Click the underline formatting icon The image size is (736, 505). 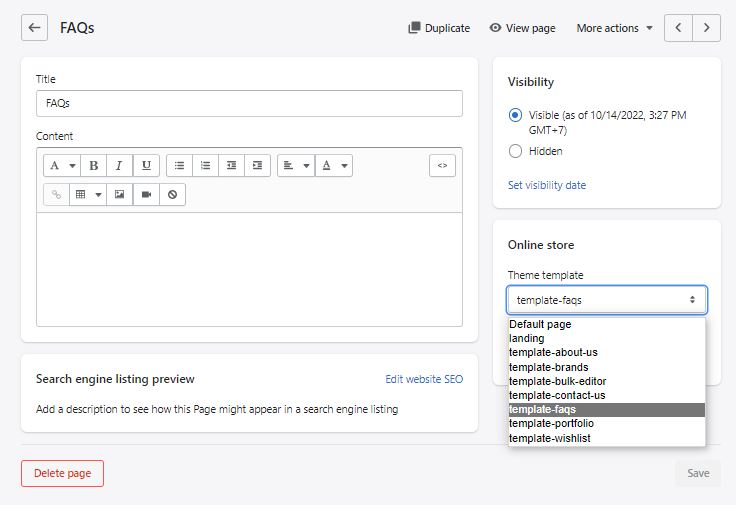[146, 166]
